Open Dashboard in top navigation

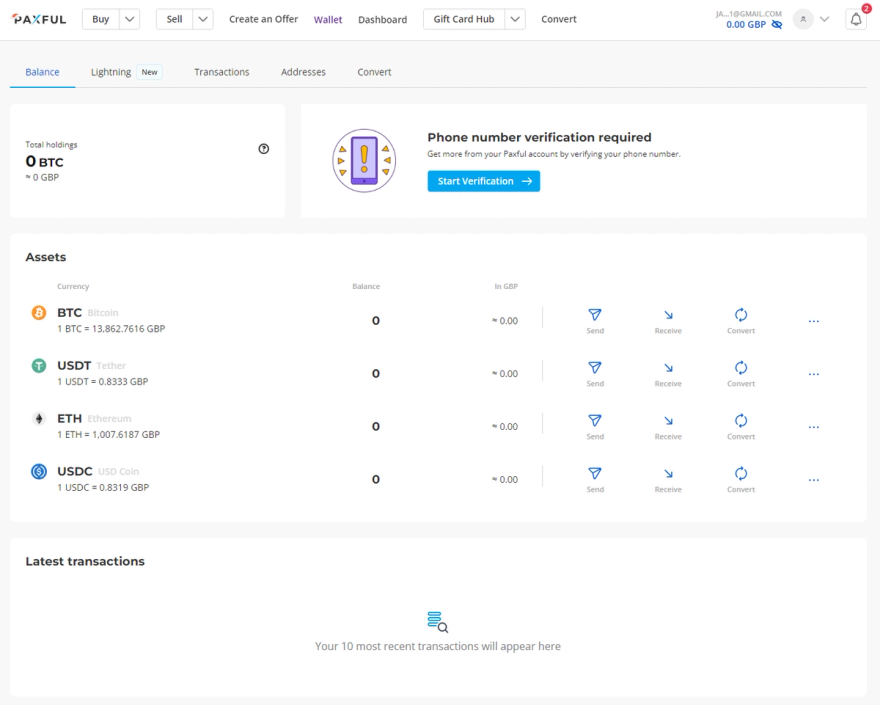pyautogui.click(x=383, y=20)
